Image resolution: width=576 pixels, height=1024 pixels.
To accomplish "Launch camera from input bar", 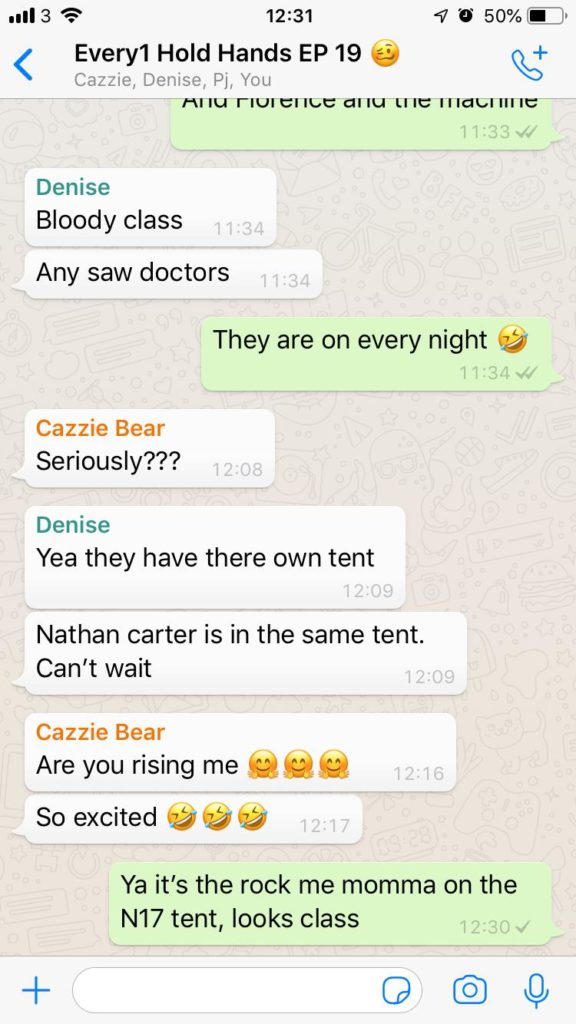I will [470, 991].
